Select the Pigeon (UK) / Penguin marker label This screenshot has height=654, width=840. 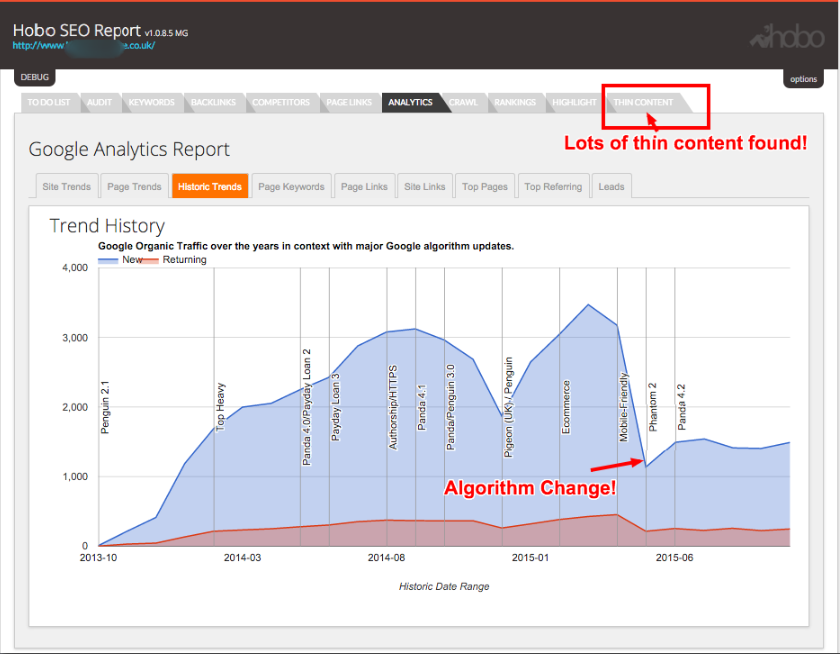click(508, 407)
